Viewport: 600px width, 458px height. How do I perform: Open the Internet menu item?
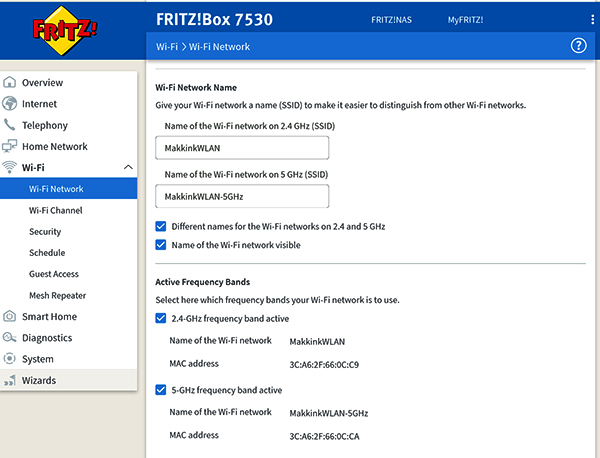39,104
